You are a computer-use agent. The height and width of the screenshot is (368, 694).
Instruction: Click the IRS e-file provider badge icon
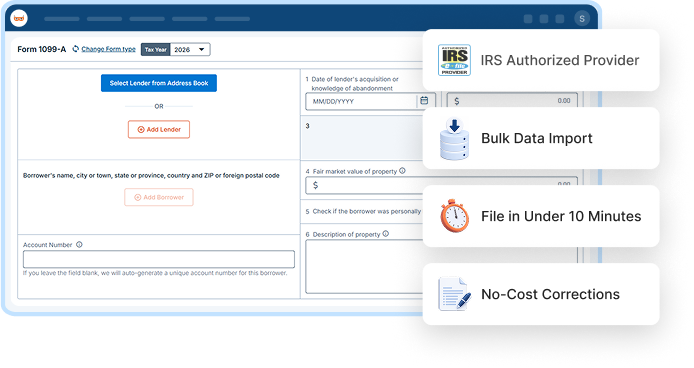(x=454, y=60)
